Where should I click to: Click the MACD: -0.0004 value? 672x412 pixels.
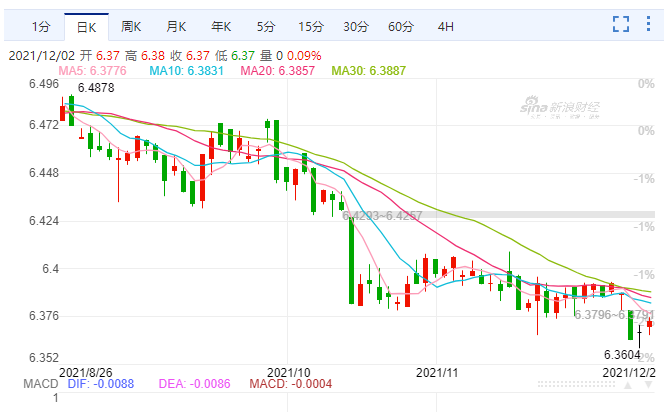[291, 384]
